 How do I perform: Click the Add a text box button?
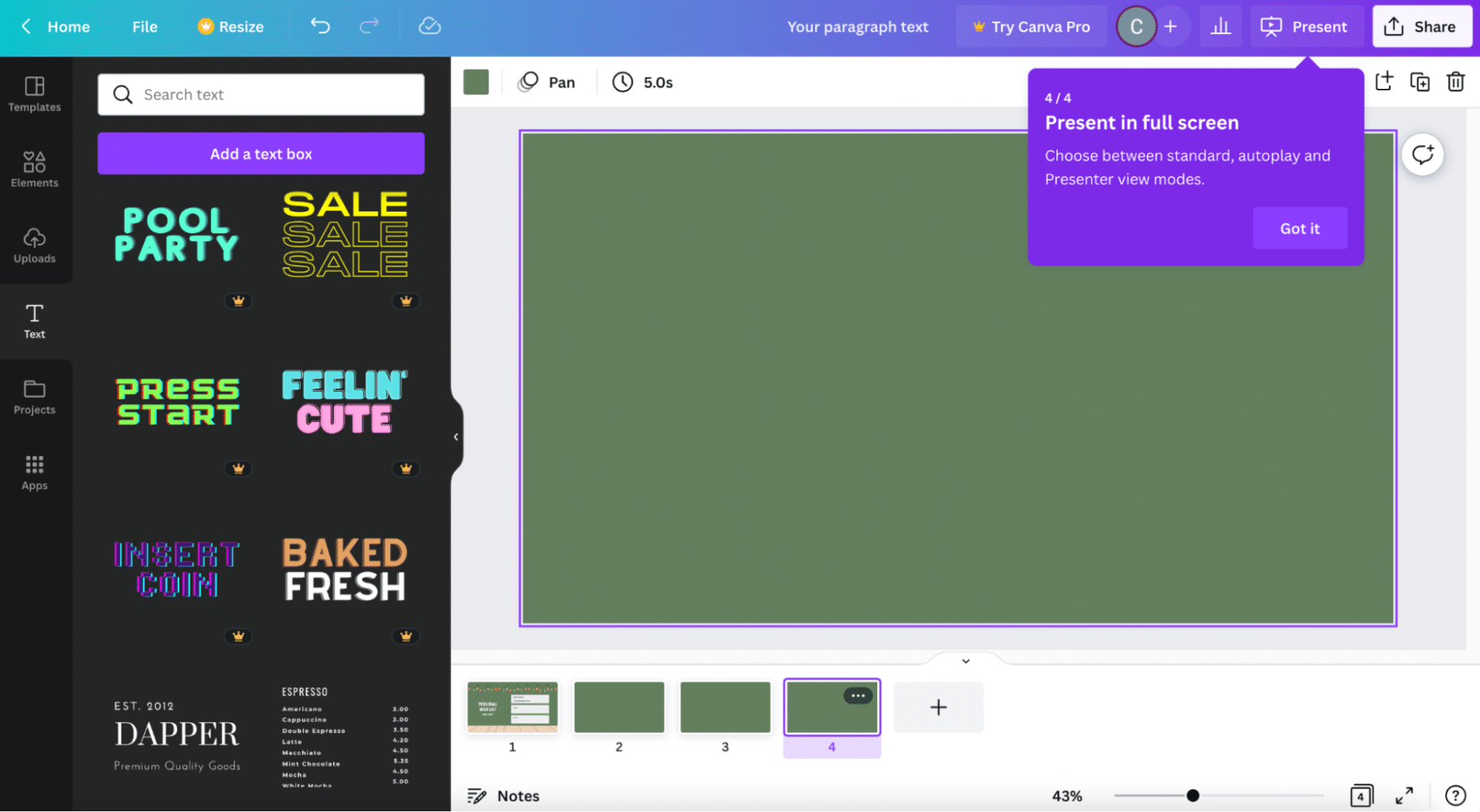tap(261, 154)
